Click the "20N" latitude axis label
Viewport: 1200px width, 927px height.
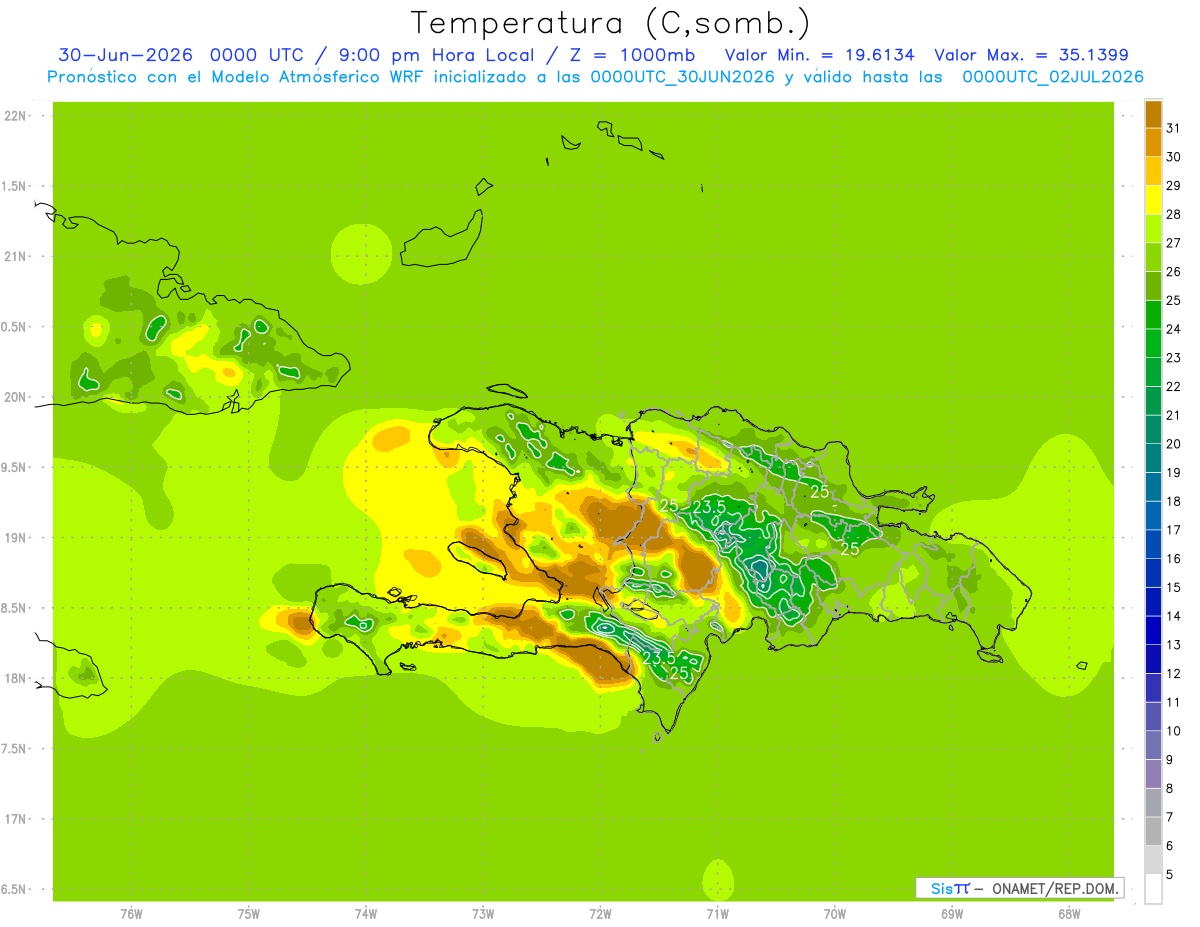[17, 397]
